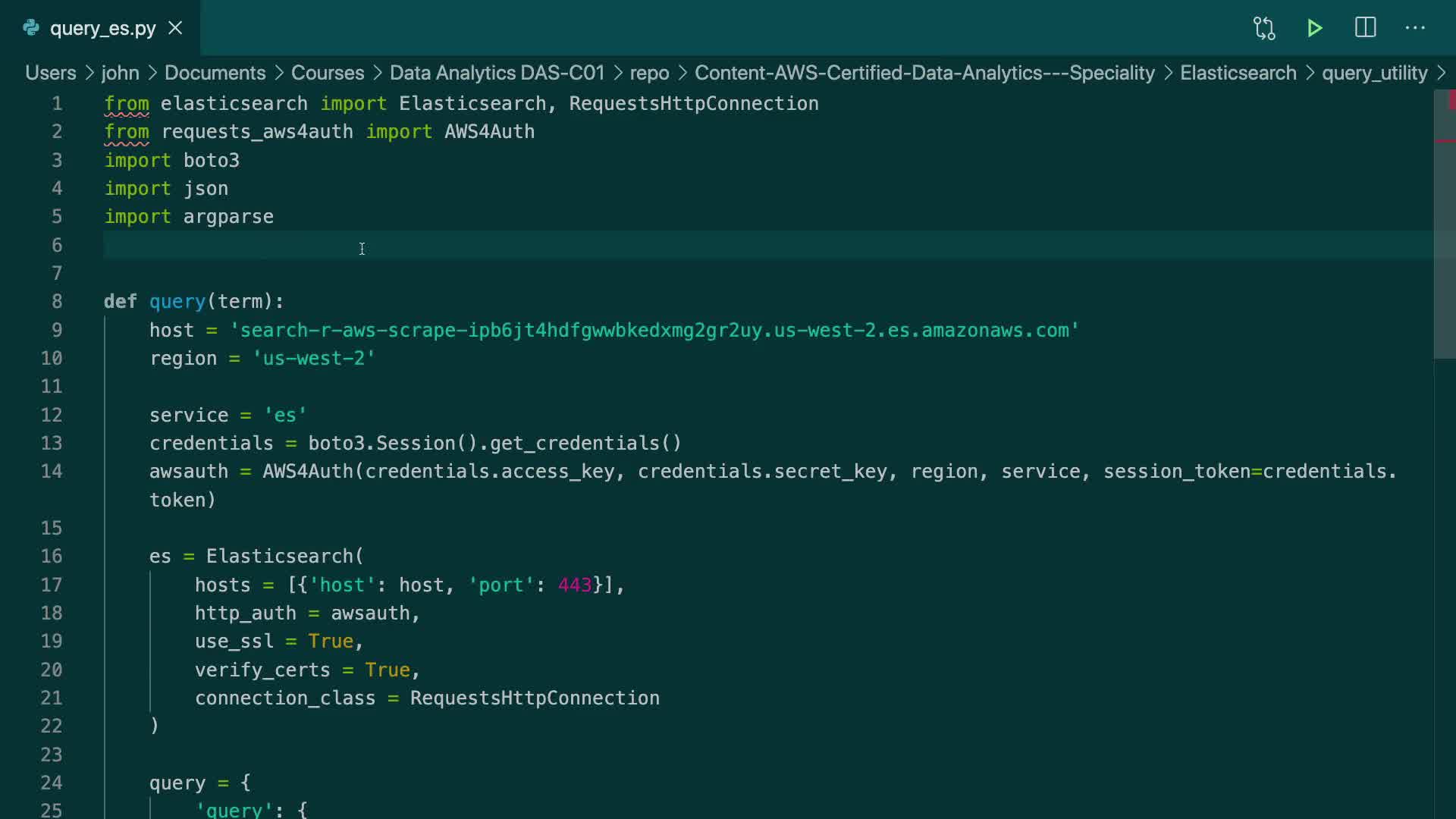Click the Split Editor Right icon
1456x819 pixels.
pyautogui.click(x=1365, y=28)
